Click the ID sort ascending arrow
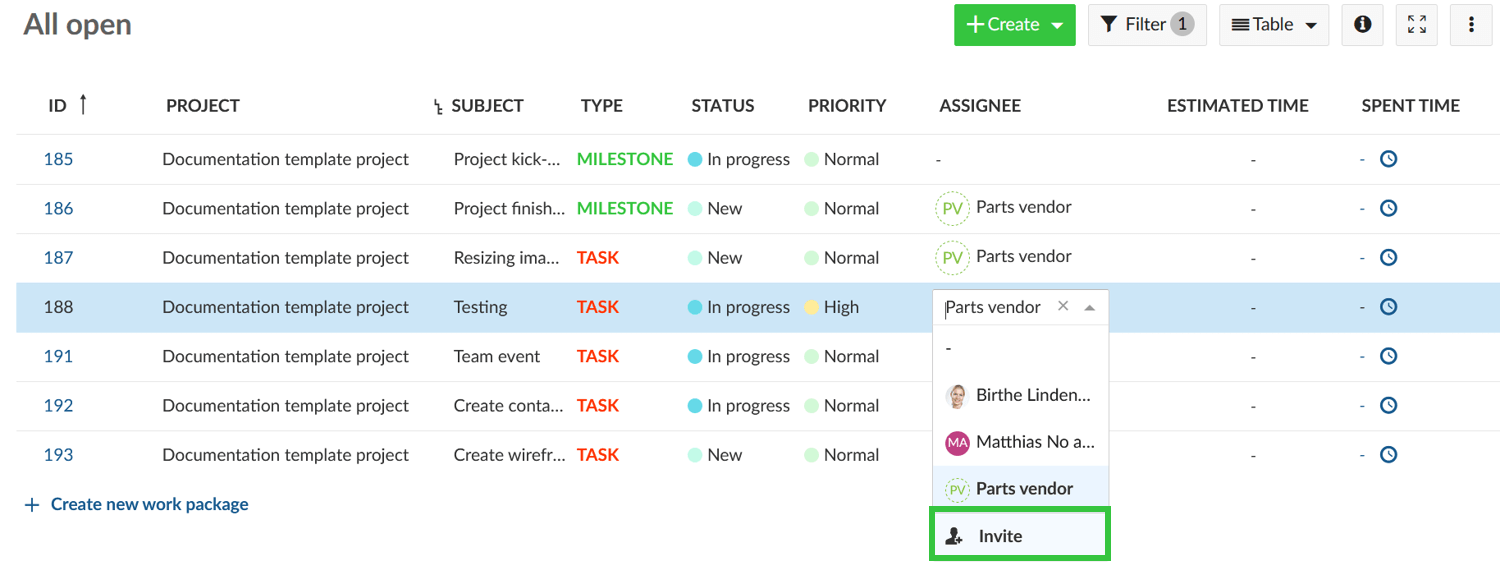 (83, 104)
